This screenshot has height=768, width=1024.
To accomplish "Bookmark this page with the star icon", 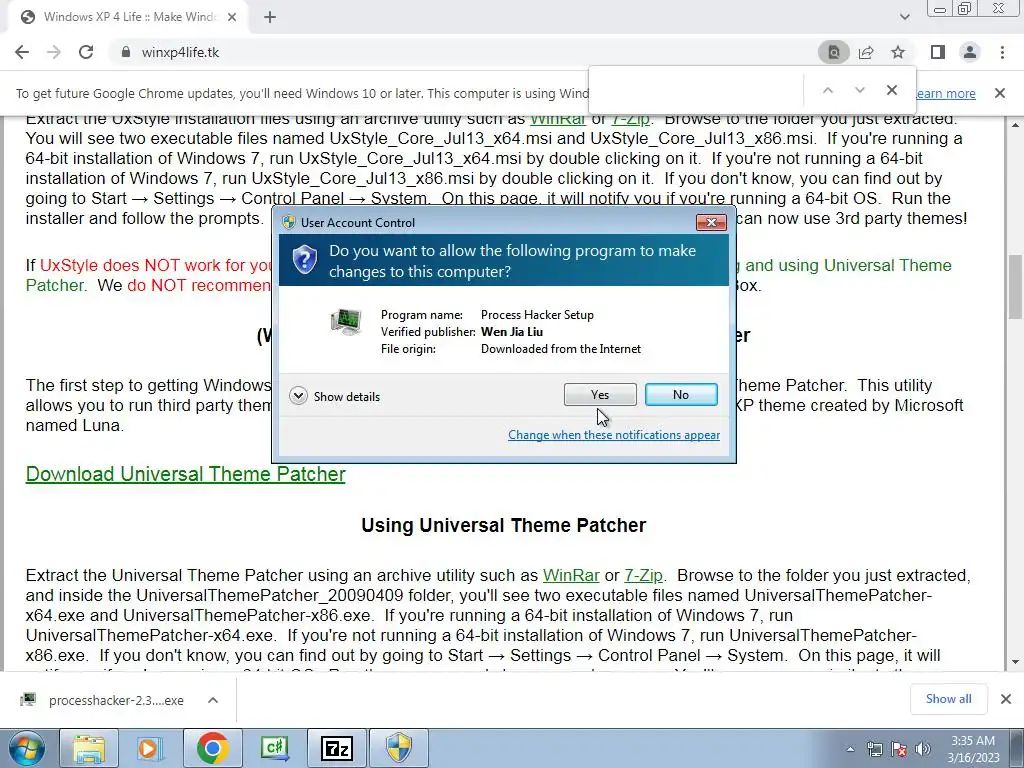I will coord(898,52).
